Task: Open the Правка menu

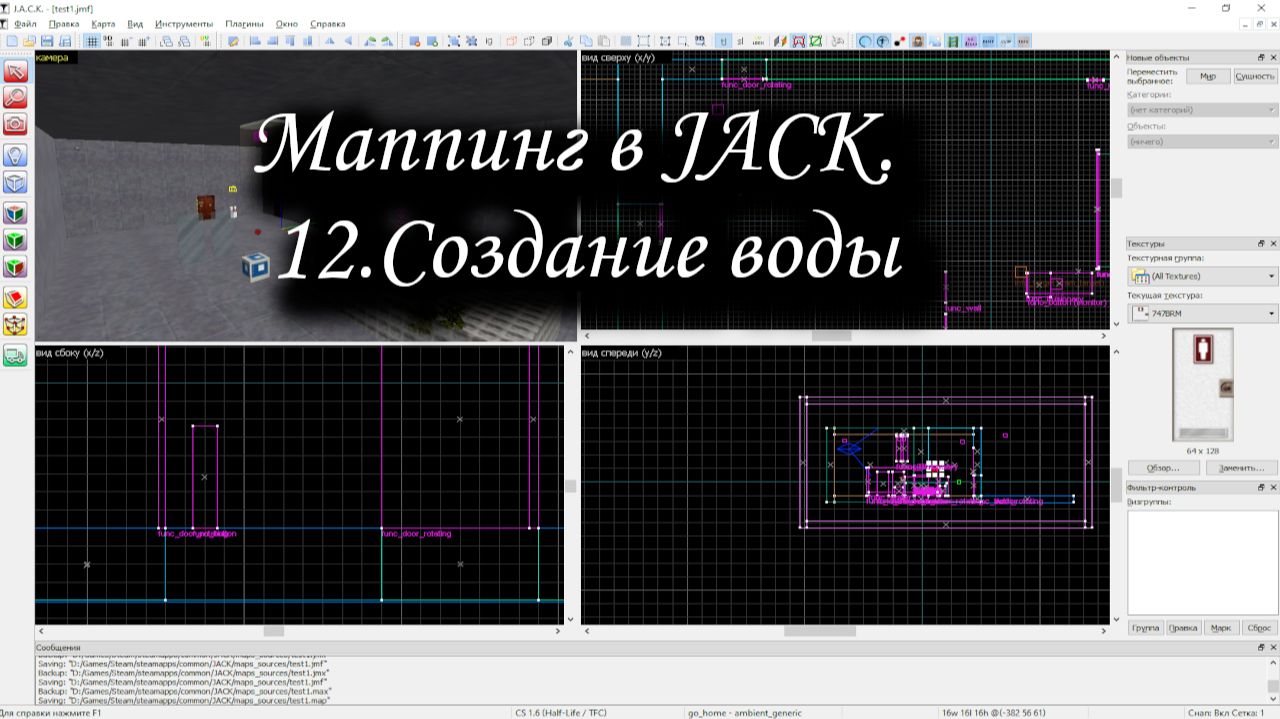Action: pyautogui.click(x=64, y=23)
